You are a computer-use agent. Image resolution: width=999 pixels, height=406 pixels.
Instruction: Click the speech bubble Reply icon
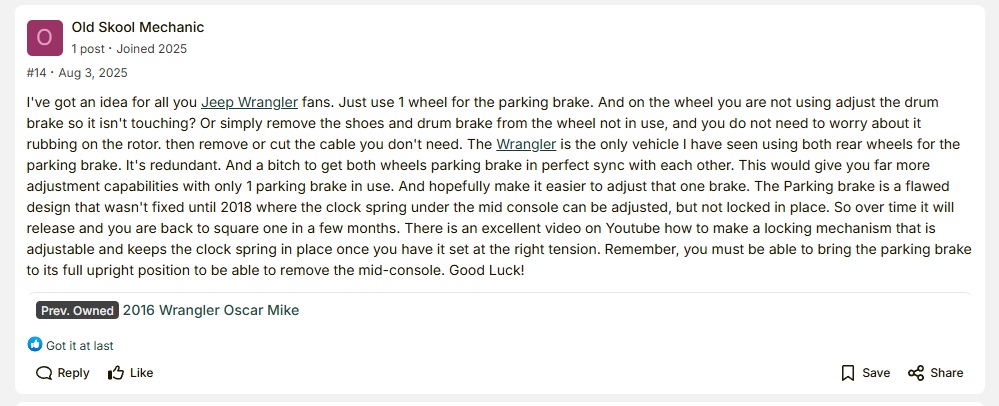tap(44, 373)
